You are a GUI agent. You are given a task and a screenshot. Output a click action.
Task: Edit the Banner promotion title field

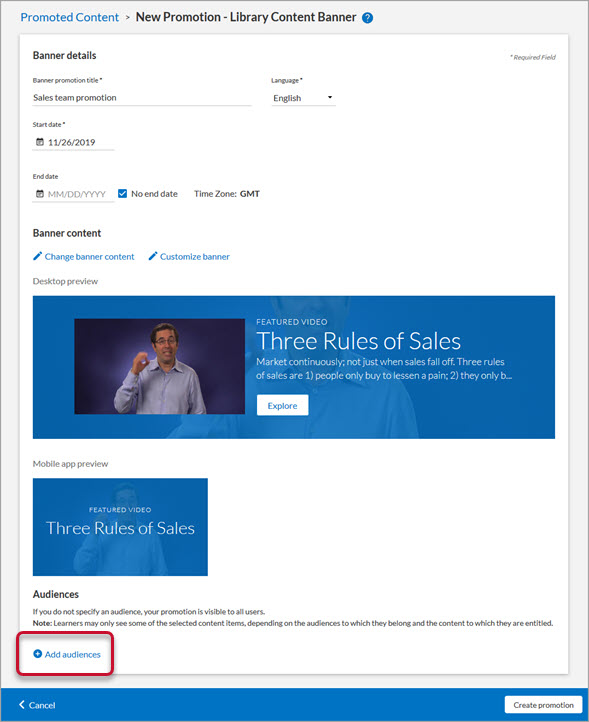[x=142, y=98]
